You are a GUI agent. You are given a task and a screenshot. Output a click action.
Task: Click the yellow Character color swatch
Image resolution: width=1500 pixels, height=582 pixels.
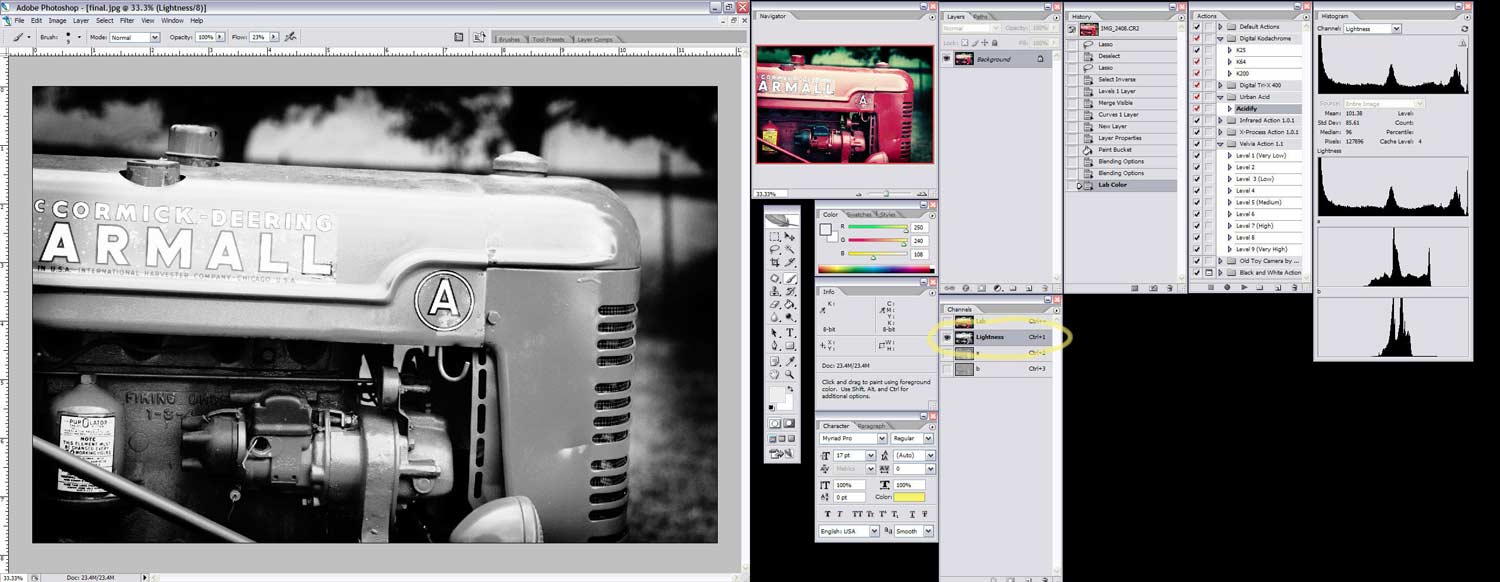click(x=910, y=497)
